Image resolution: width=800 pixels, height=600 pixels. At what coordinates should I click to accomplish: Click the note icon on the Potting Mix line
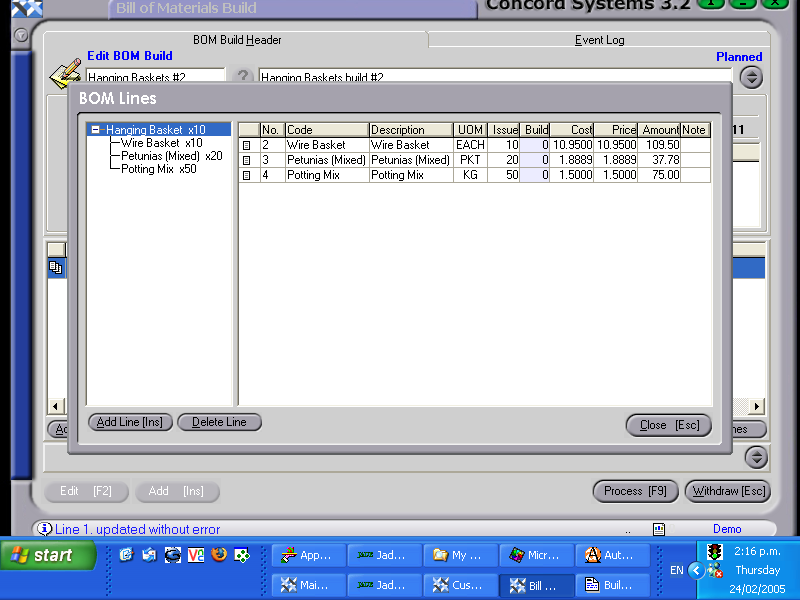click(x=245, y=175)
